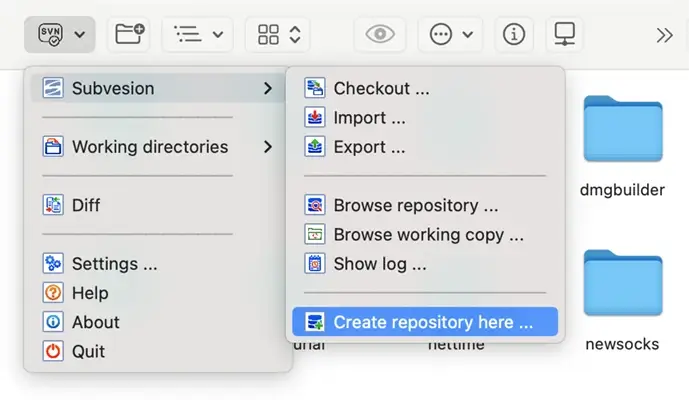Select Create repository here ...
The height and width of the screenshot is (400, 689).
(425, 322)
